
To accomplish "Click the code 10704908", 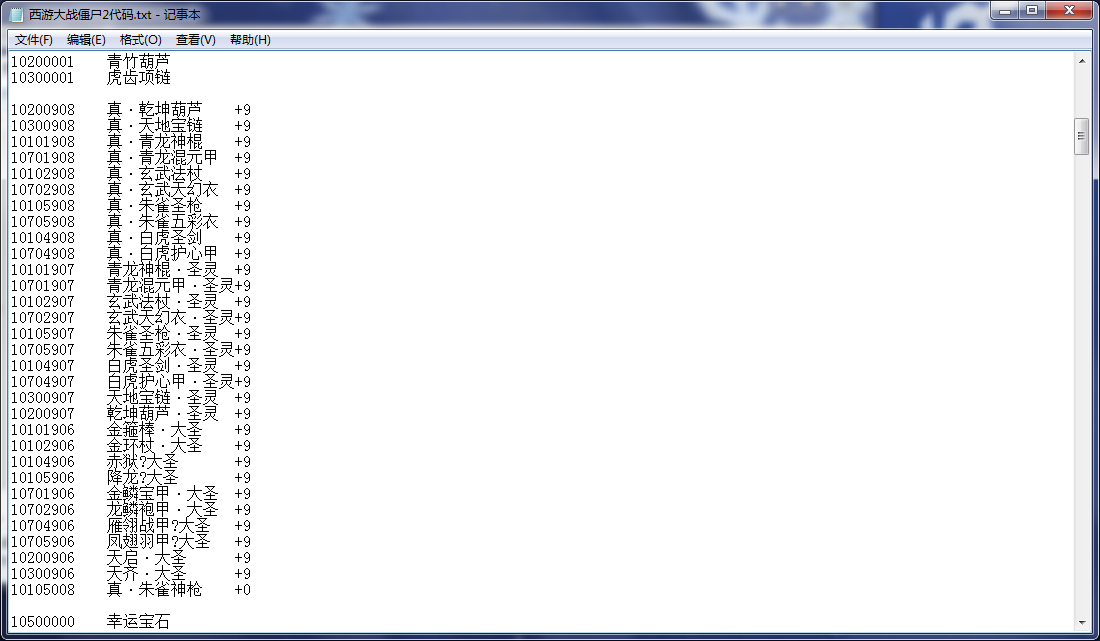I will pyautogui.click(x=42, y=254).
